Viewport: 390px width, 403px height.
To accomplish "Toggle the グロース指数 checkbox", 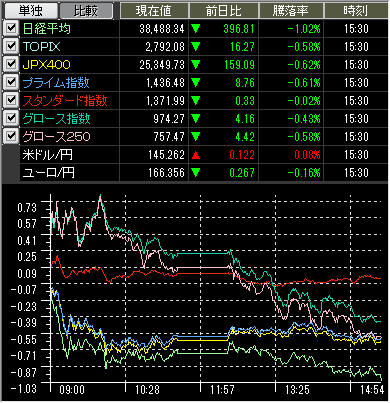I will (x=11, y=118).
